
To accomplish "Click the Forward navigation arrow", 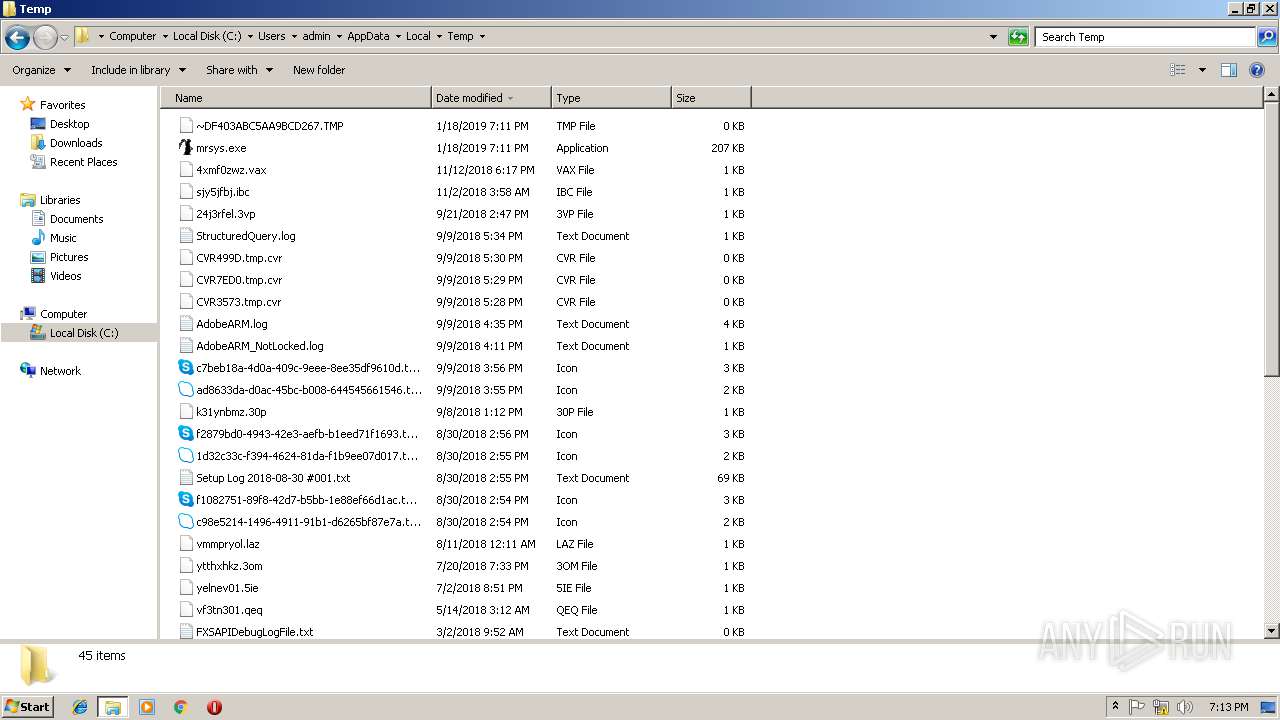I will 45,38.
